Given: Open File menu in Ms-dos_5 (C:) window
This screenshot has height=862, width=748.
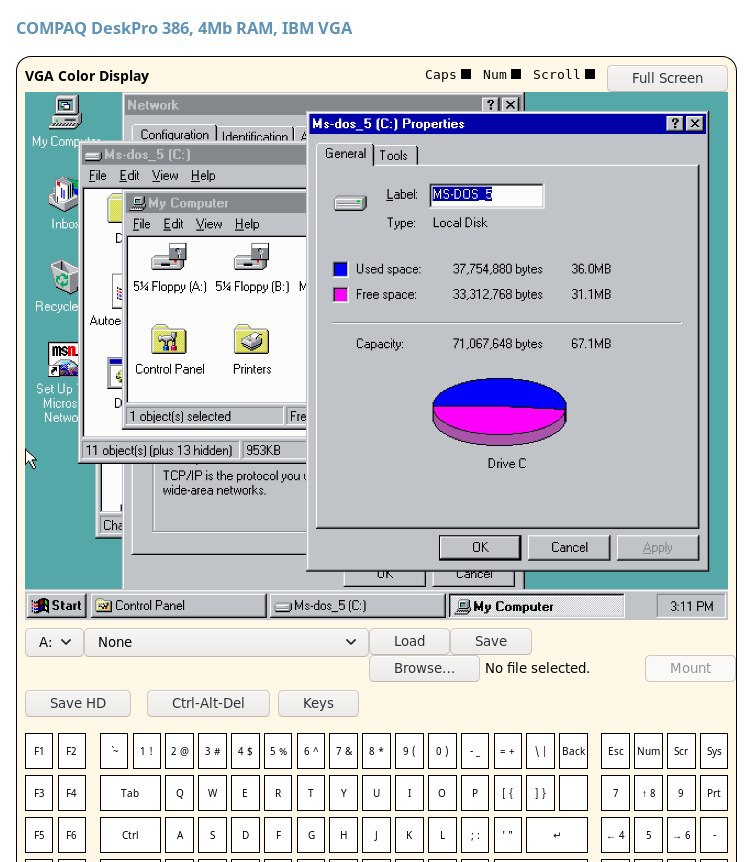Looking at the screenshot, I should point(97,175).
